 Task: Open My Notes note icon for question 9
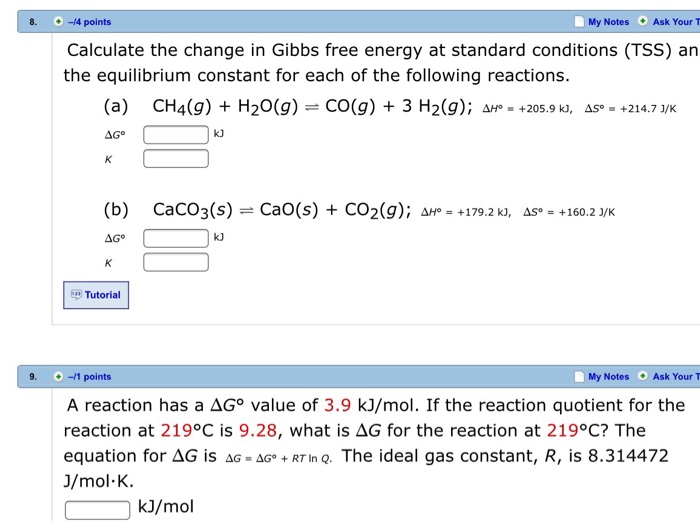[x=579, y=377]
